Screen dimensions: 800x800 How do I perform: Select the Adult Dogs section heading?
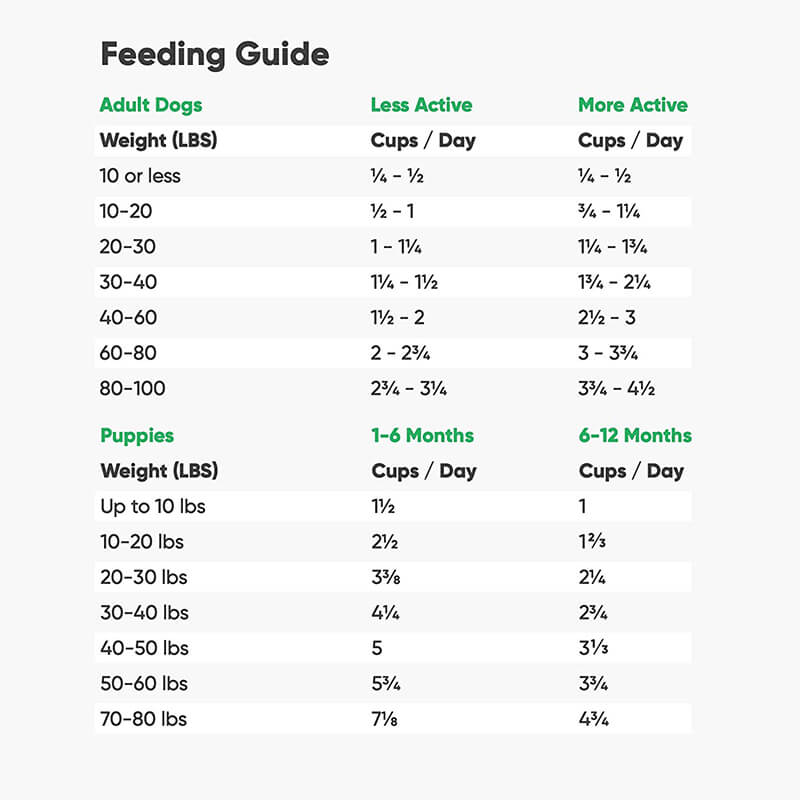(150, 105)
